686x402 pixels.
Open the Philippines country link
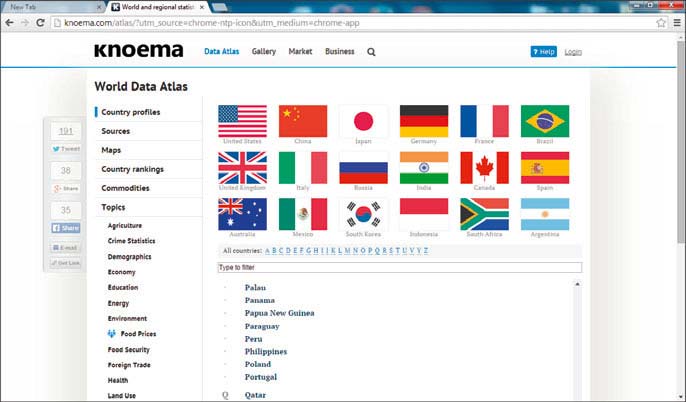pos(266,352)
